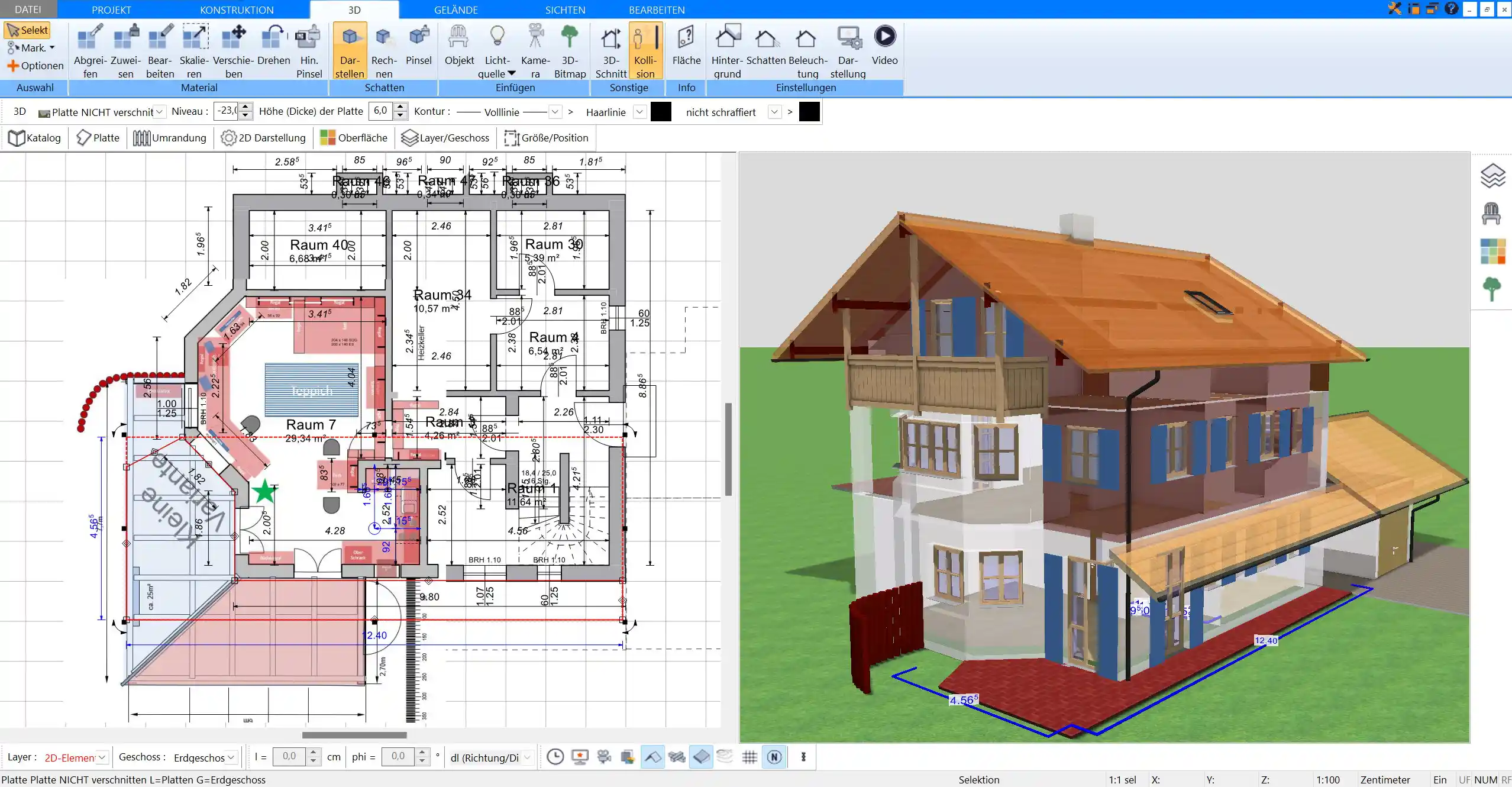Image resolution: width=1512 pixels, height=787 pixels.
Task: Activate the Selekt tool
Action: [27, 30]
